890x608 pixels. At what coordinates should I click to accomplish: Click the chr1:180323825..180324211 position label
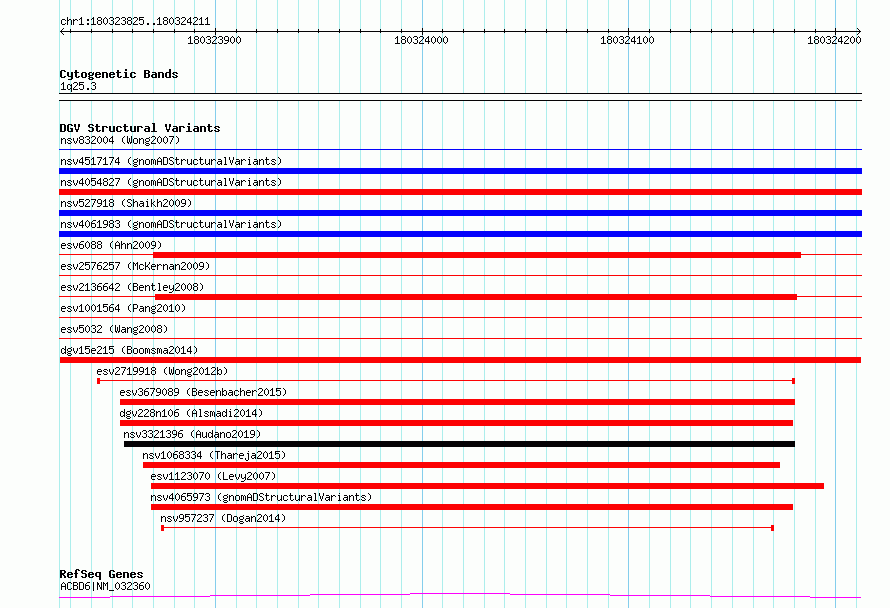click(x=135, y=22)
